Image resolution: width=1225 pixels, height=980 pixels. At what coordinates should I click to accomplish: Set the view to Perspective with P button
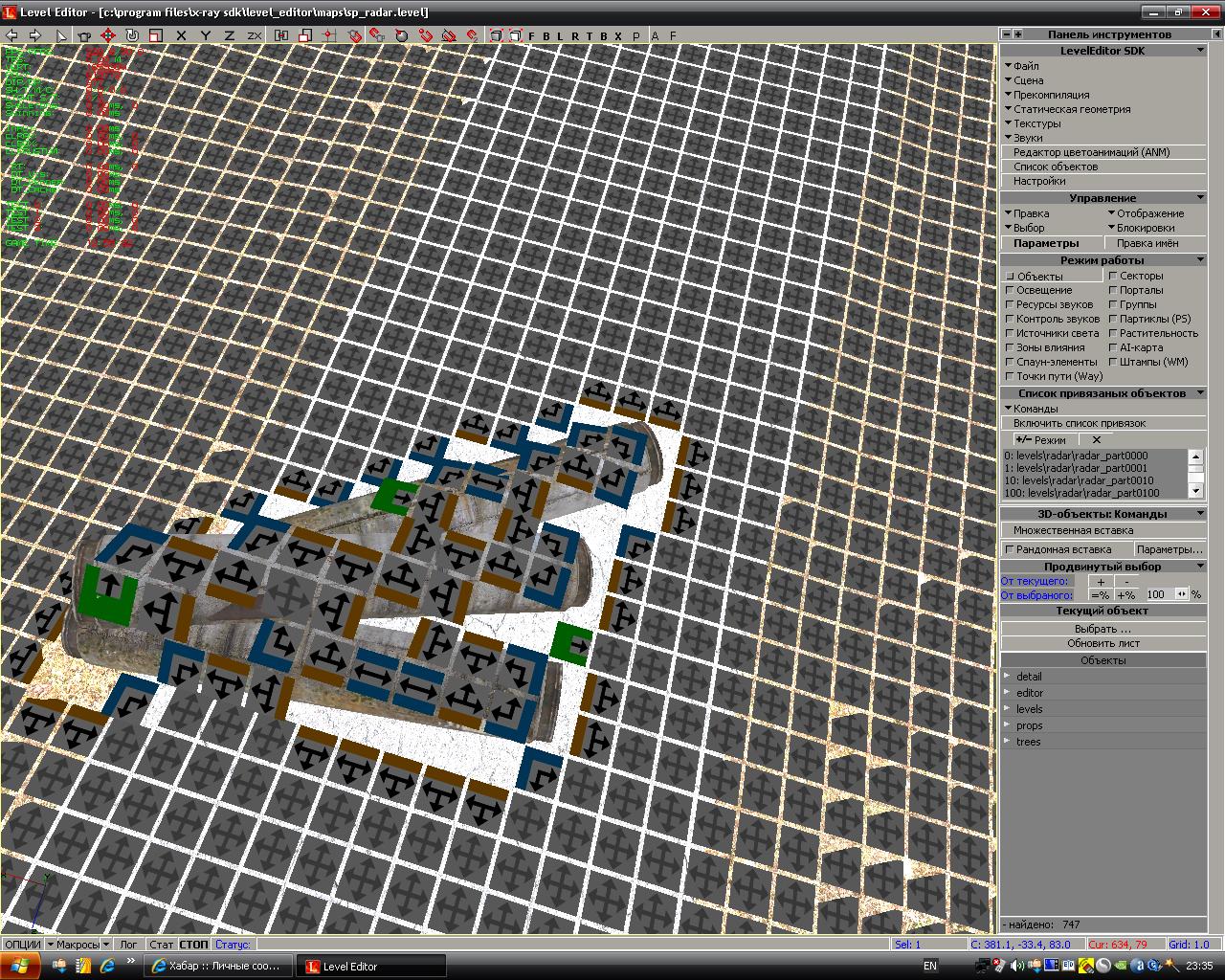[x=637, y=35]
